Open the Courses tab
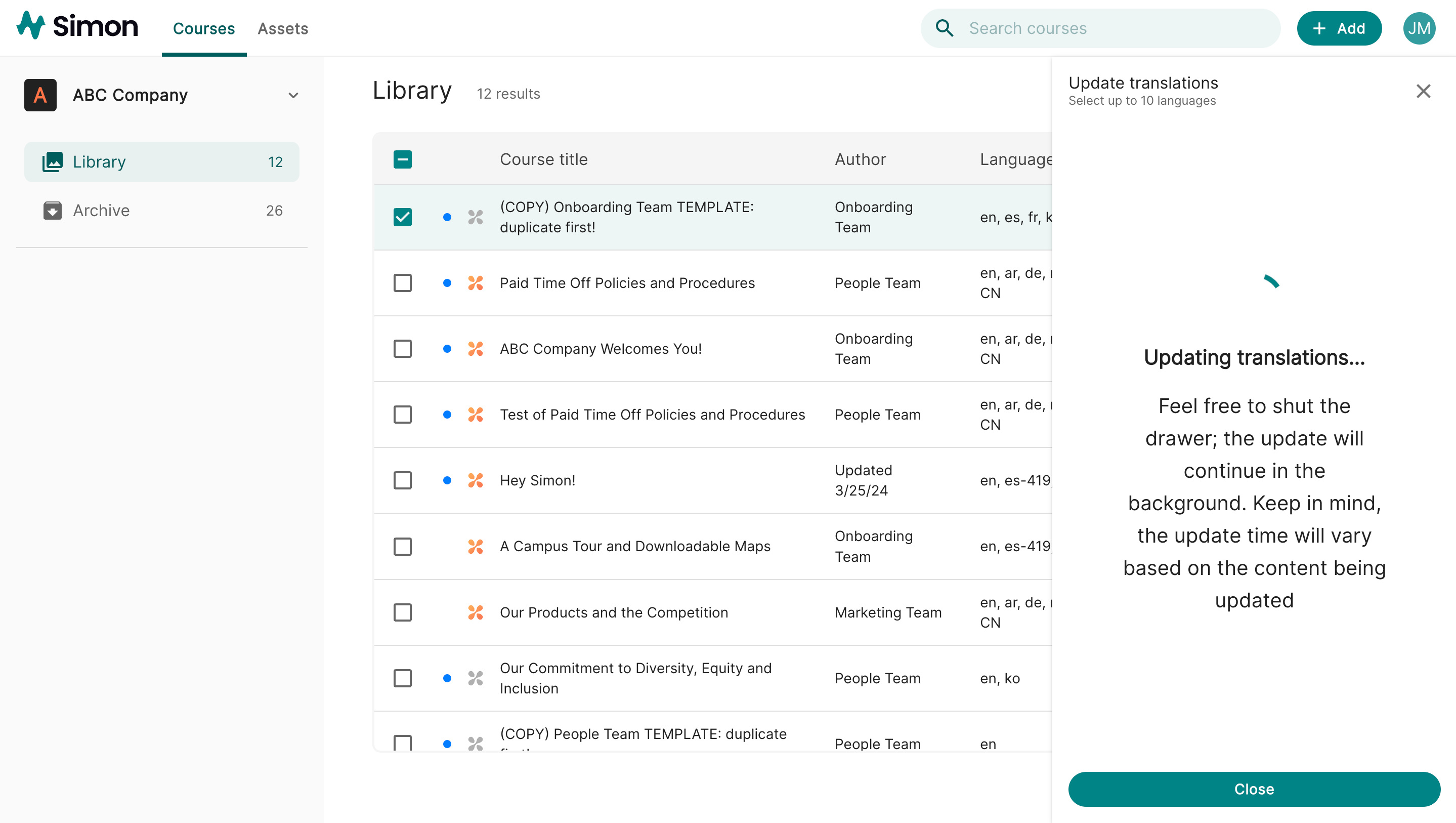The height and width of the screenshot is (823, 1456). pos(203,28)
